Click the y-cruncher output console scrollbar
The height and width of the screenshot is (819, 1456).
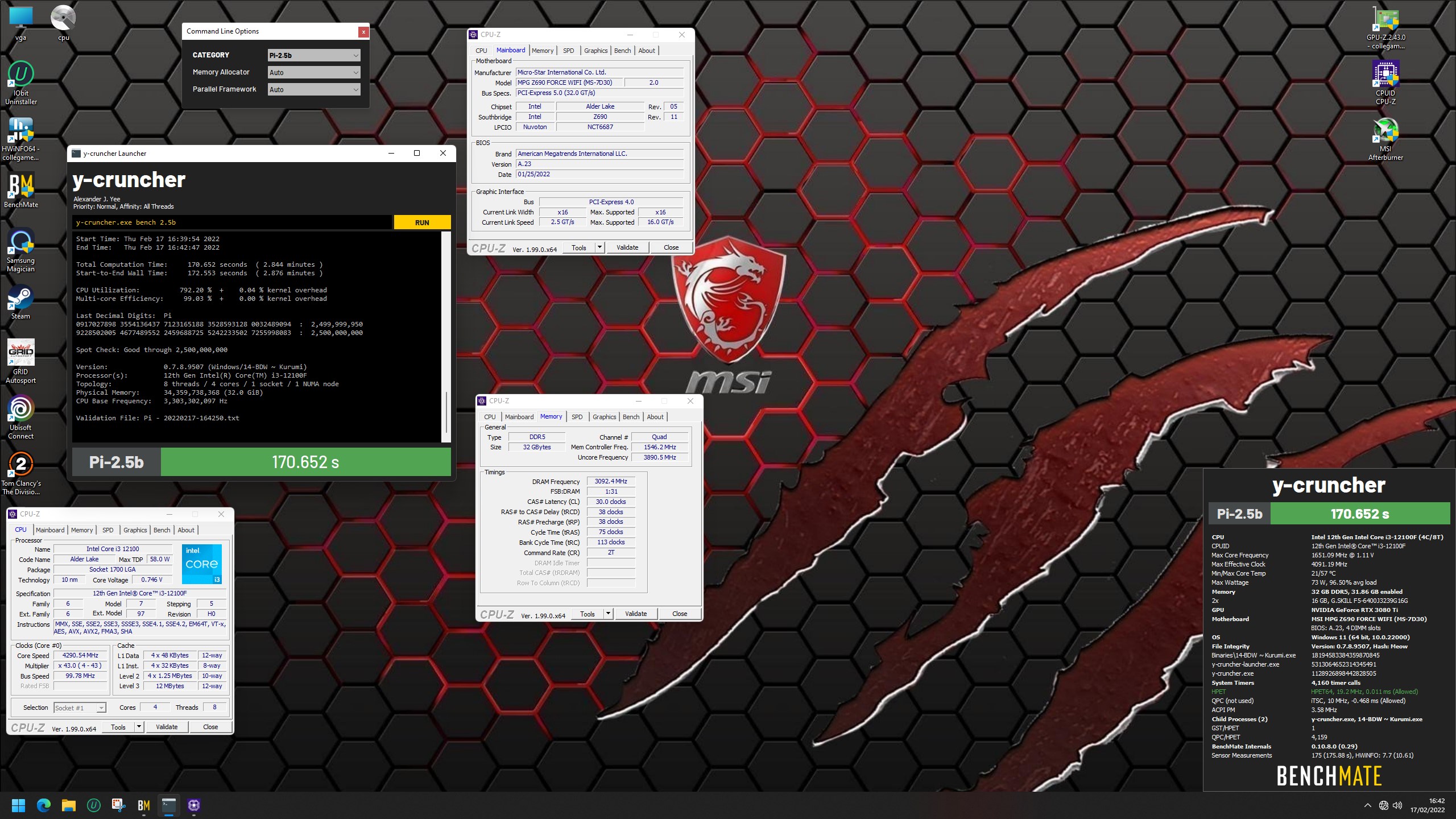(446, 412)
